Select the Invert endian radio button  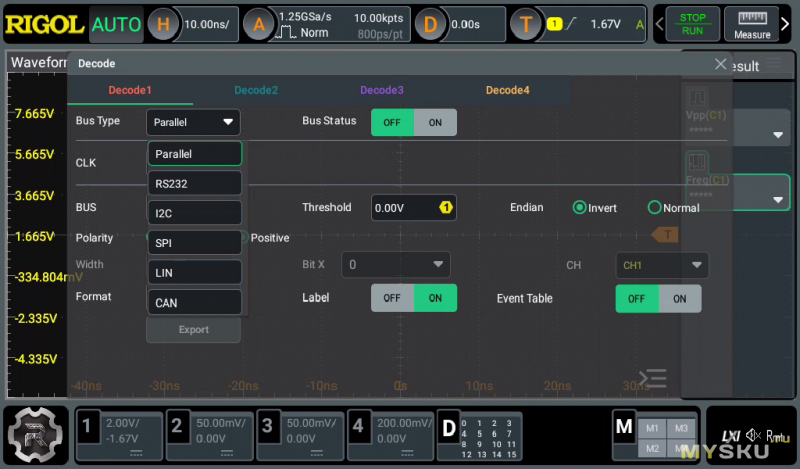[x=579, y=208]
